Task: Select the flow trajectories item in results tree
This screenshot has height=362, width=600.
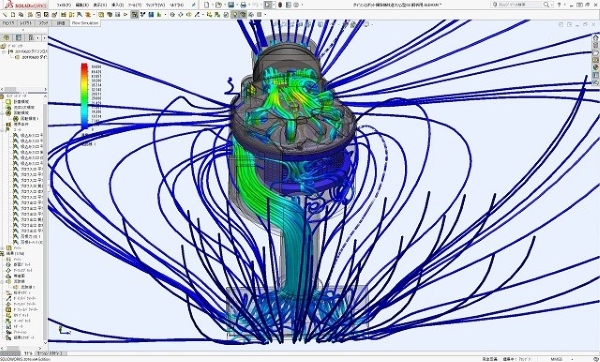Action: click(19, 281)
